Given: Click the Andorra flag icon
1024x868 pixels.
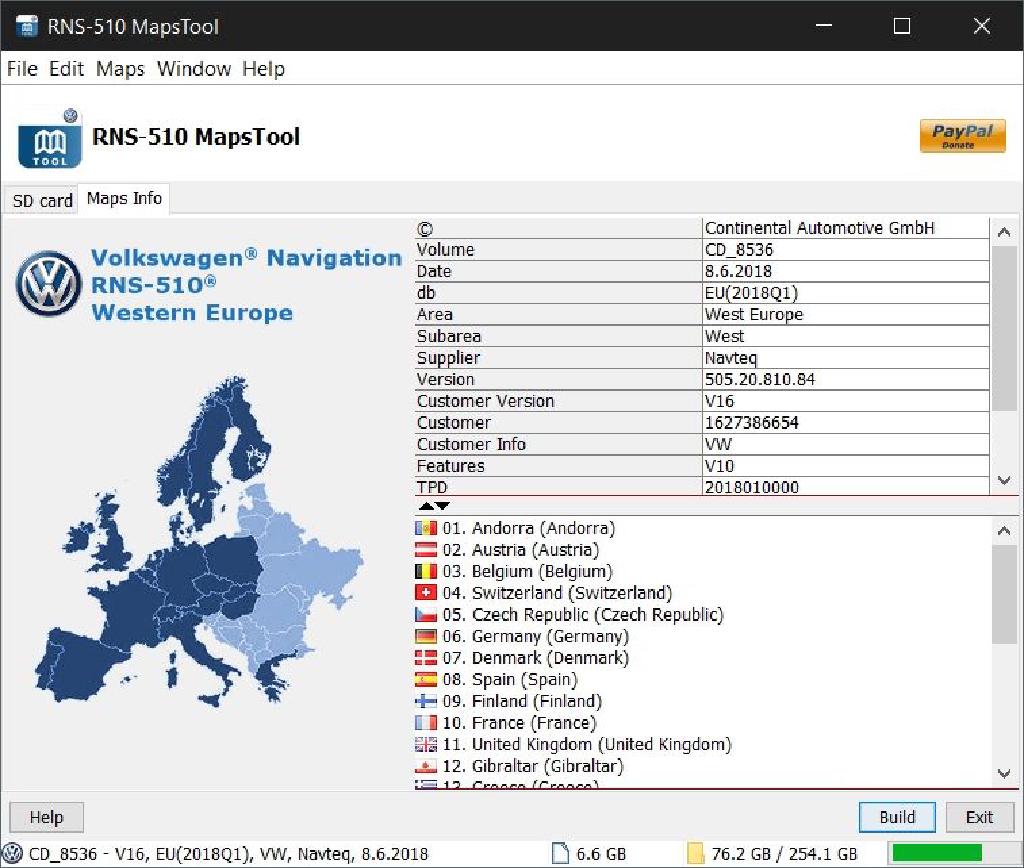Looking at the screenshot, I should tap(426, 528).
